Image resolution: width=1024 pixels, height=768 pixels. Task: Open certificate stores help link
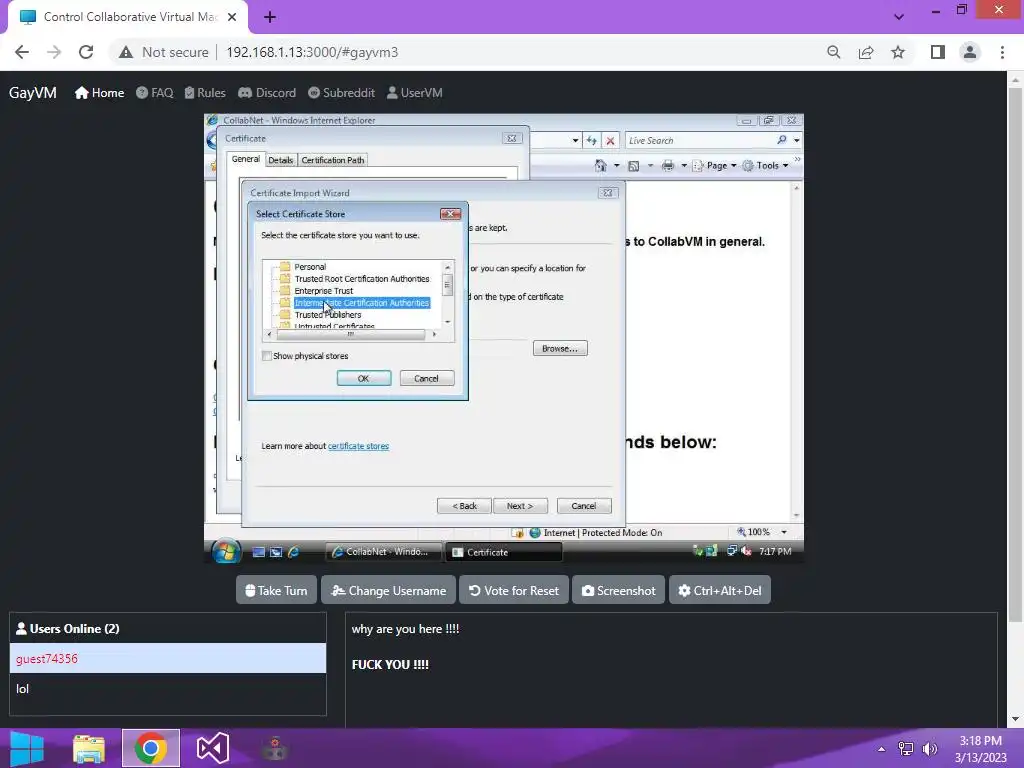pos(359,446)
